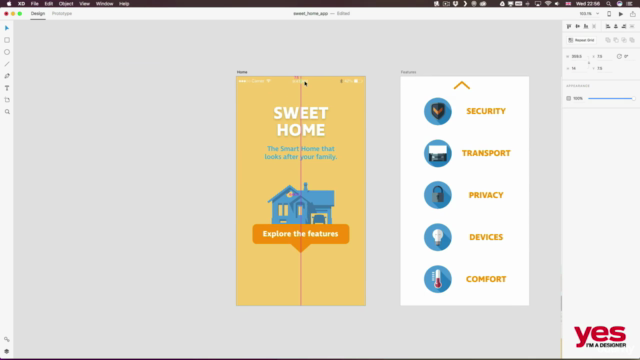This screenshot has height=360, width=640.
Task: Click the rotation angle icon
Action: [x=619, y=56]
